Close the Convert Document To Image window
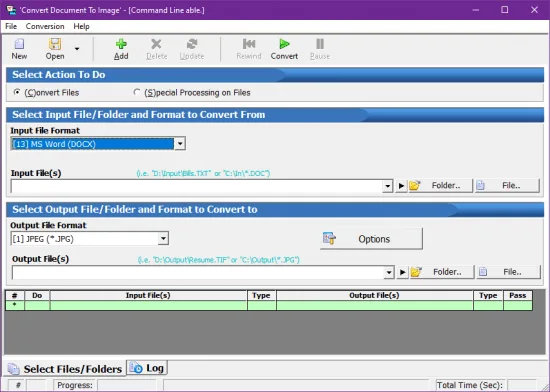 tap(534, 10)
